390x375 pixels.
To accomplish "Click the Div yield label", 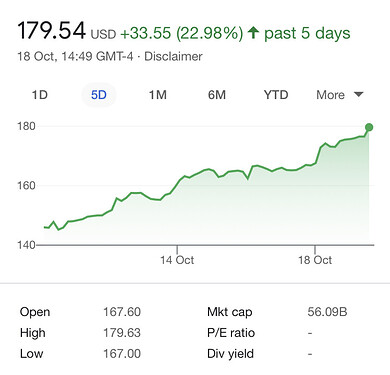I will [x=230, y=354].
